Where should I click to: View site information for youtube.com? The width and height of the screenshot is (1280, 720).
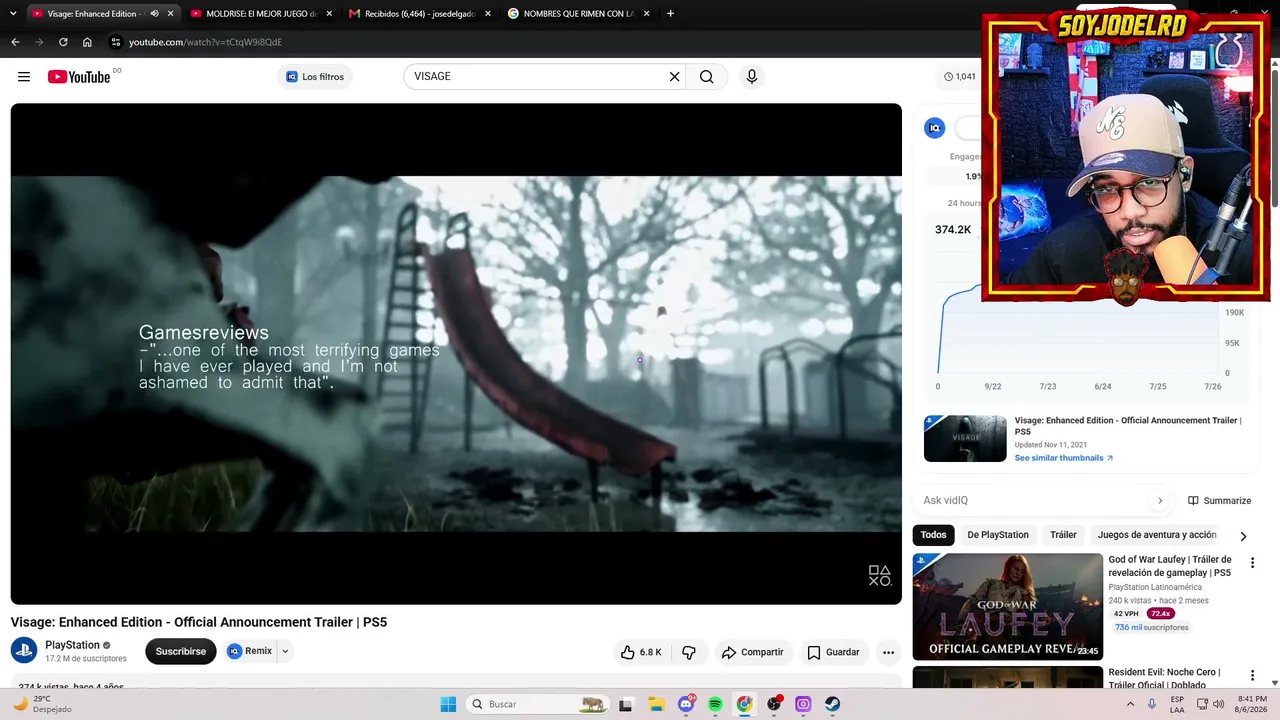tap(116, 42)
